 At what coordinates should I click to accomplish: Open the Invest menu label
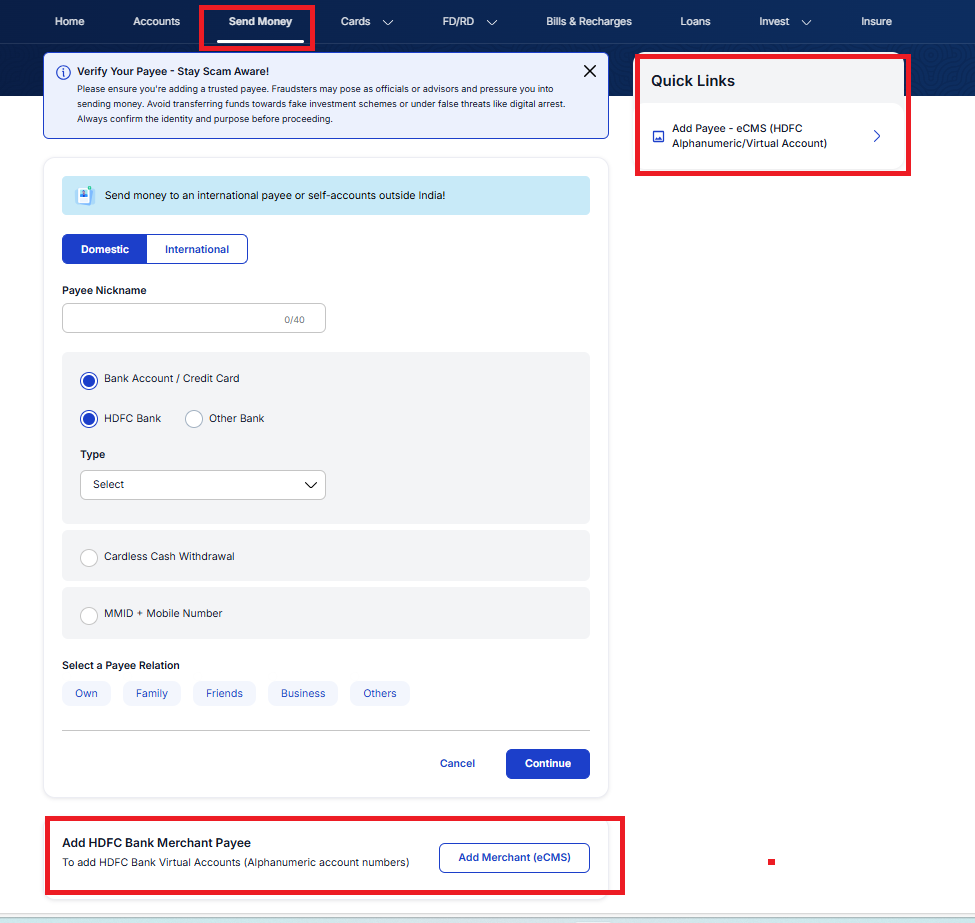(774, 21)
